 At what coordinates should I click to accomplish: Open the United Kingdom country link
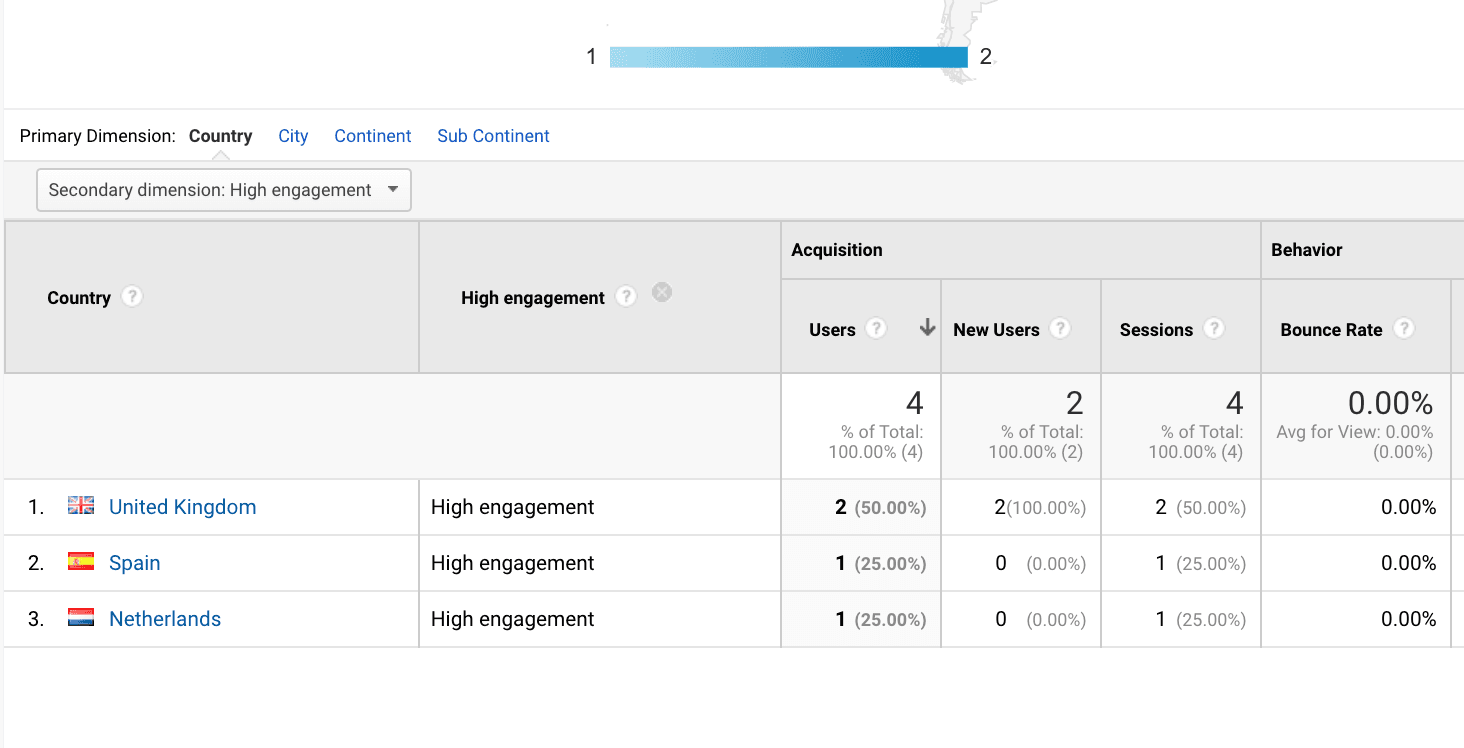183,507
